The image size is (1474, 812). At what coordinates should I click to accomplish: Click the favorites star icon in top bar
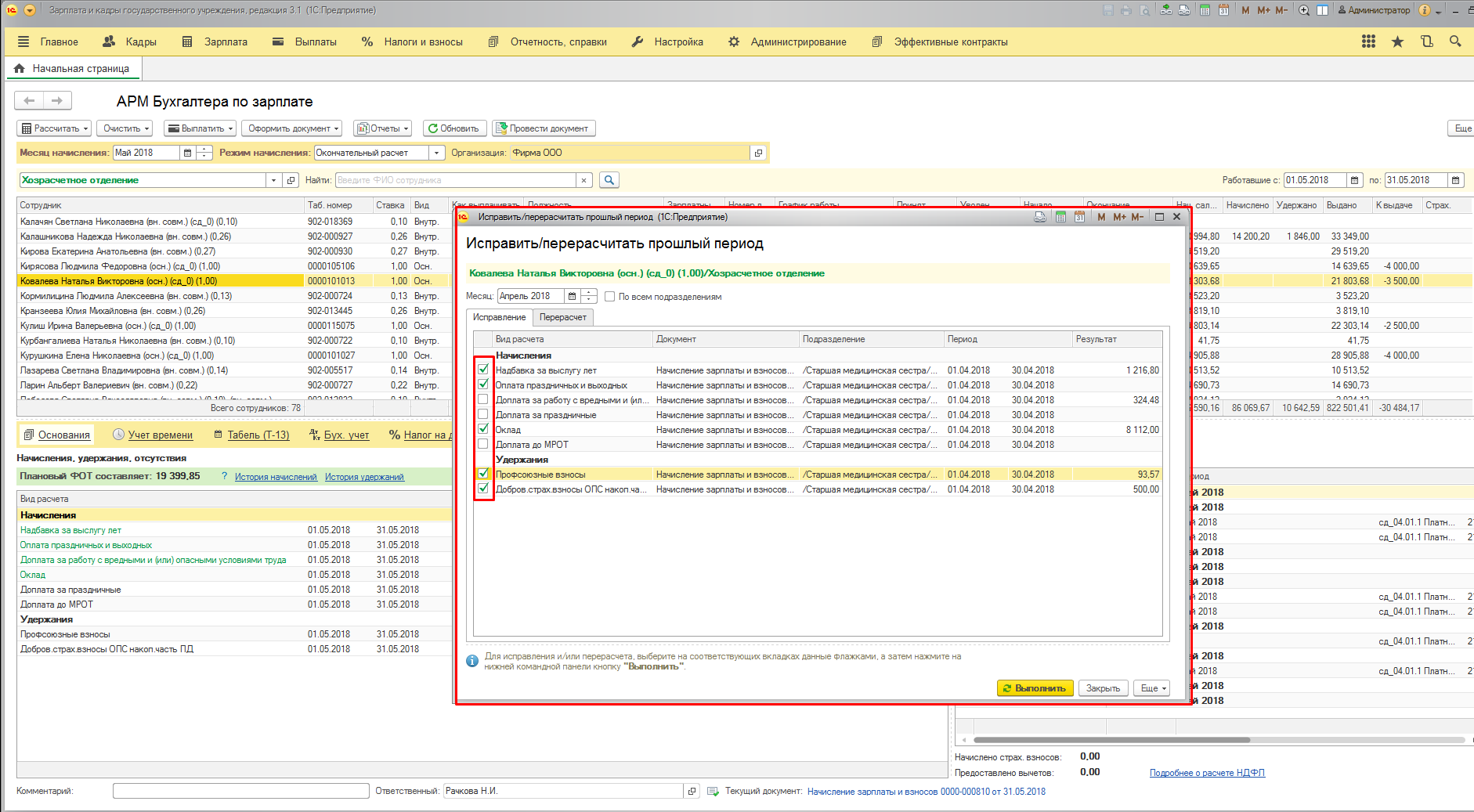click(x=1397, y=42)
